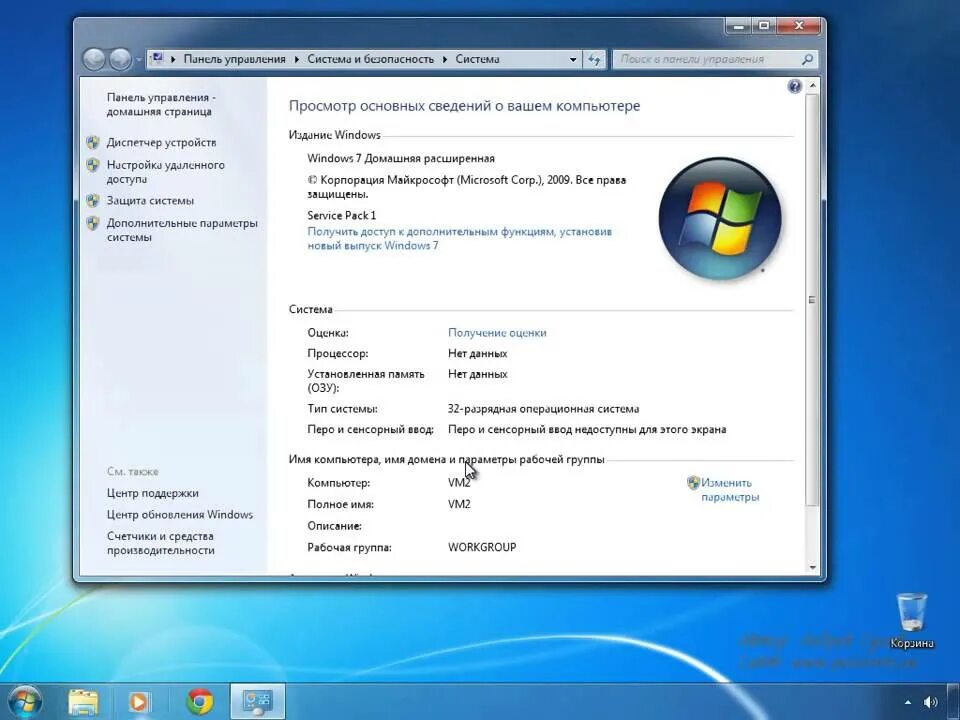Open Центр обновления Windows link
Screen dimensions: 960x720
coord(179,515)
